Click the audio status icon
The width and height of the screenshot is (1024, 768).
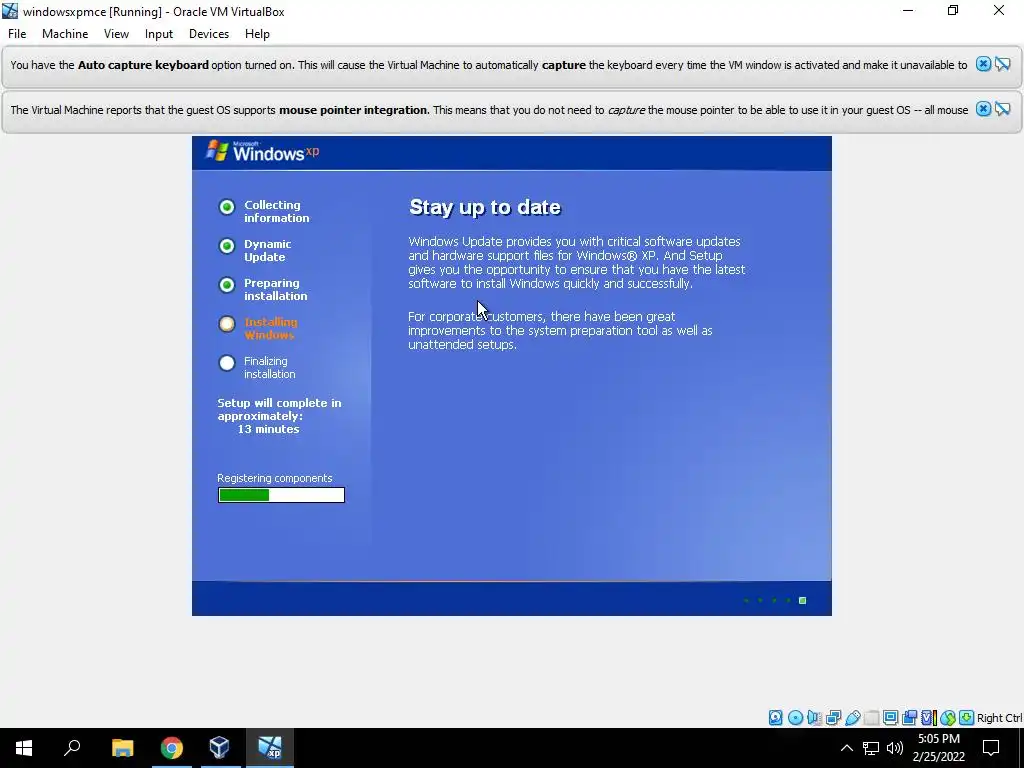click(814, 718)
